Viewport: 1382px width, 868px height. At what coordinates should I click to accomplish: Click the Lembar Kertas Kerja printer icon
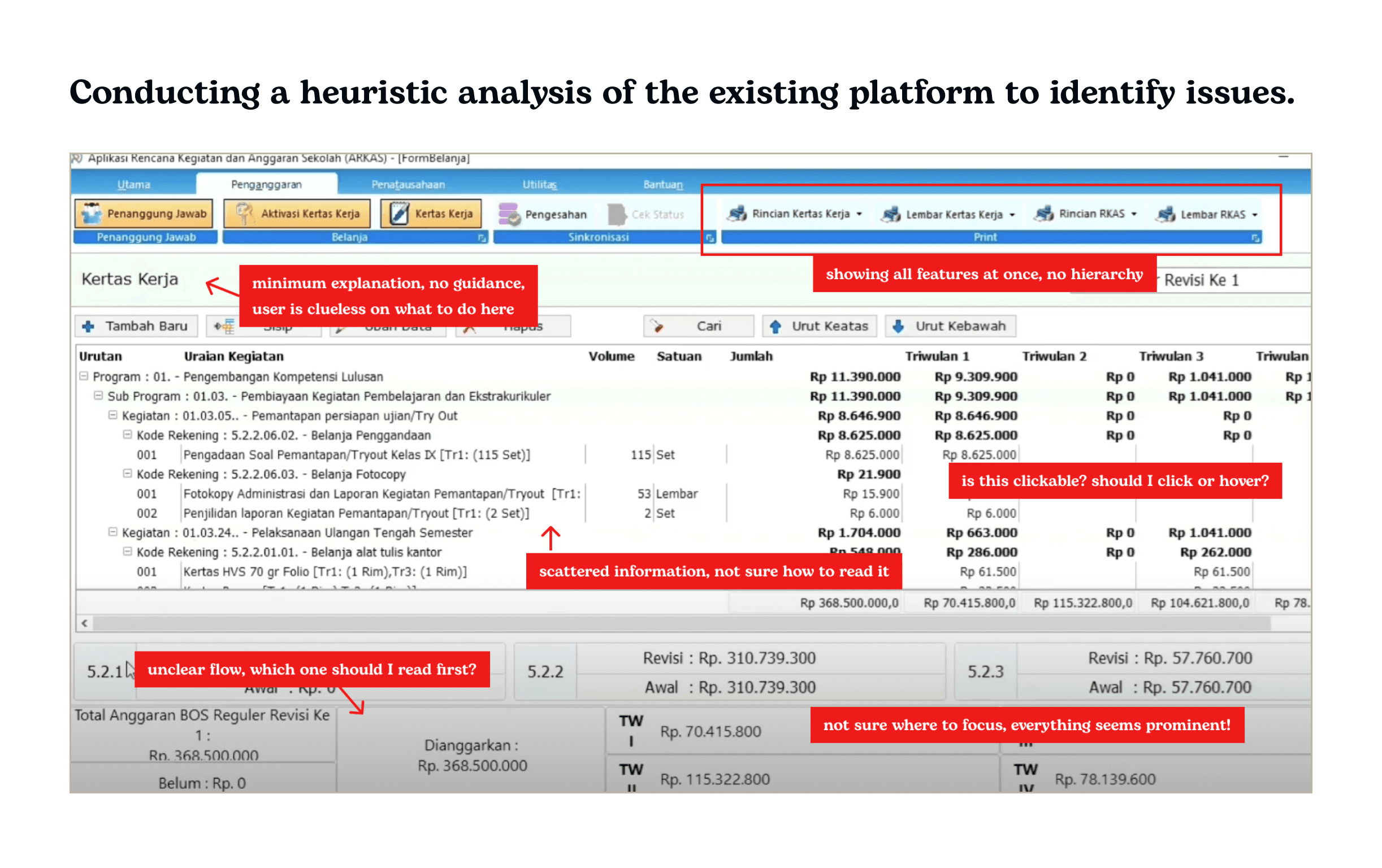pos(890,215)
